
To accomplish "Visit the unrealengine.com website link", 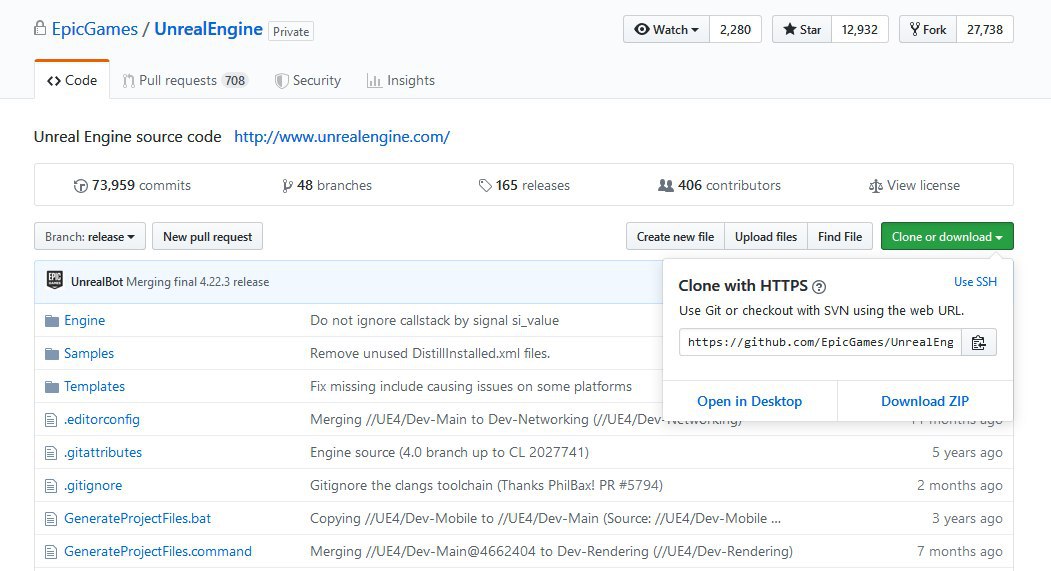I will coord(342,137).
